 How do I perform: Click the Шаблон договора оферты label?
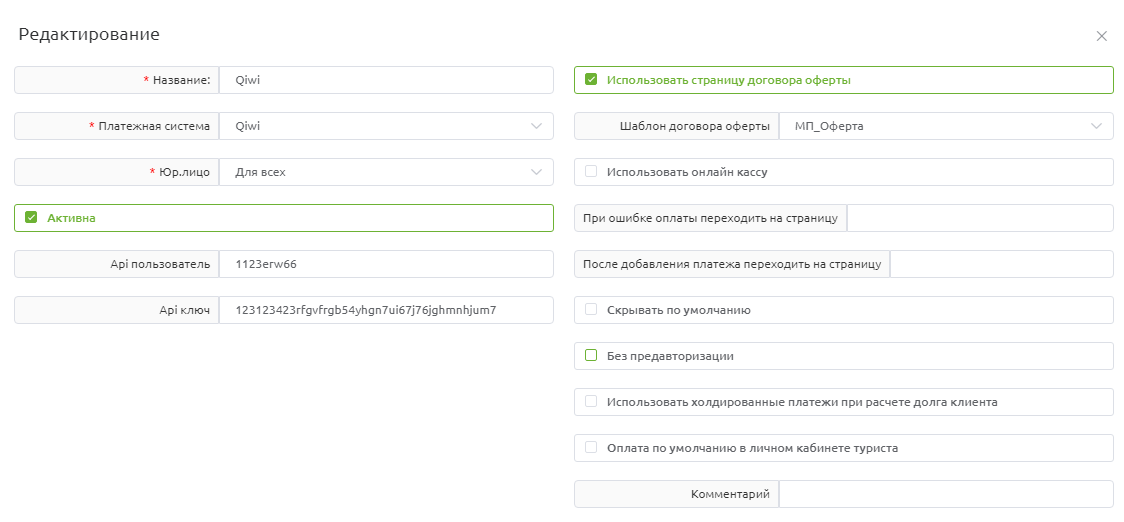[695, 126]
